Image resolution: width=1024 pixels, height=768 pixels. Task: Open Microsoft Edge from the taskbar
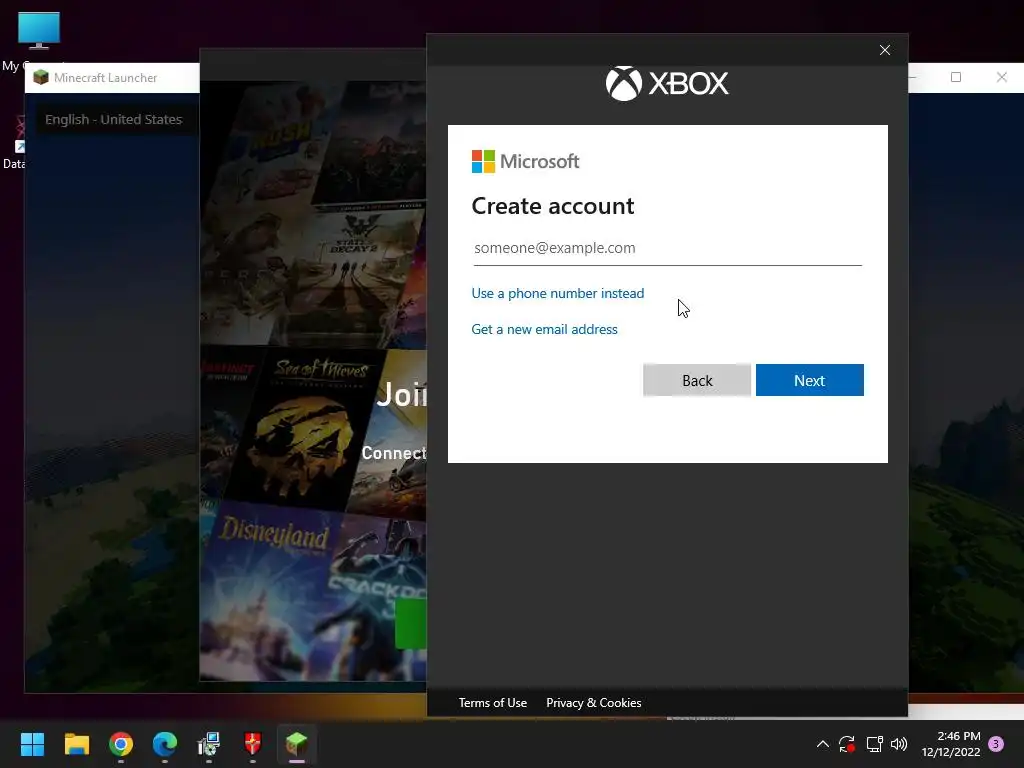tap(165, 744)
